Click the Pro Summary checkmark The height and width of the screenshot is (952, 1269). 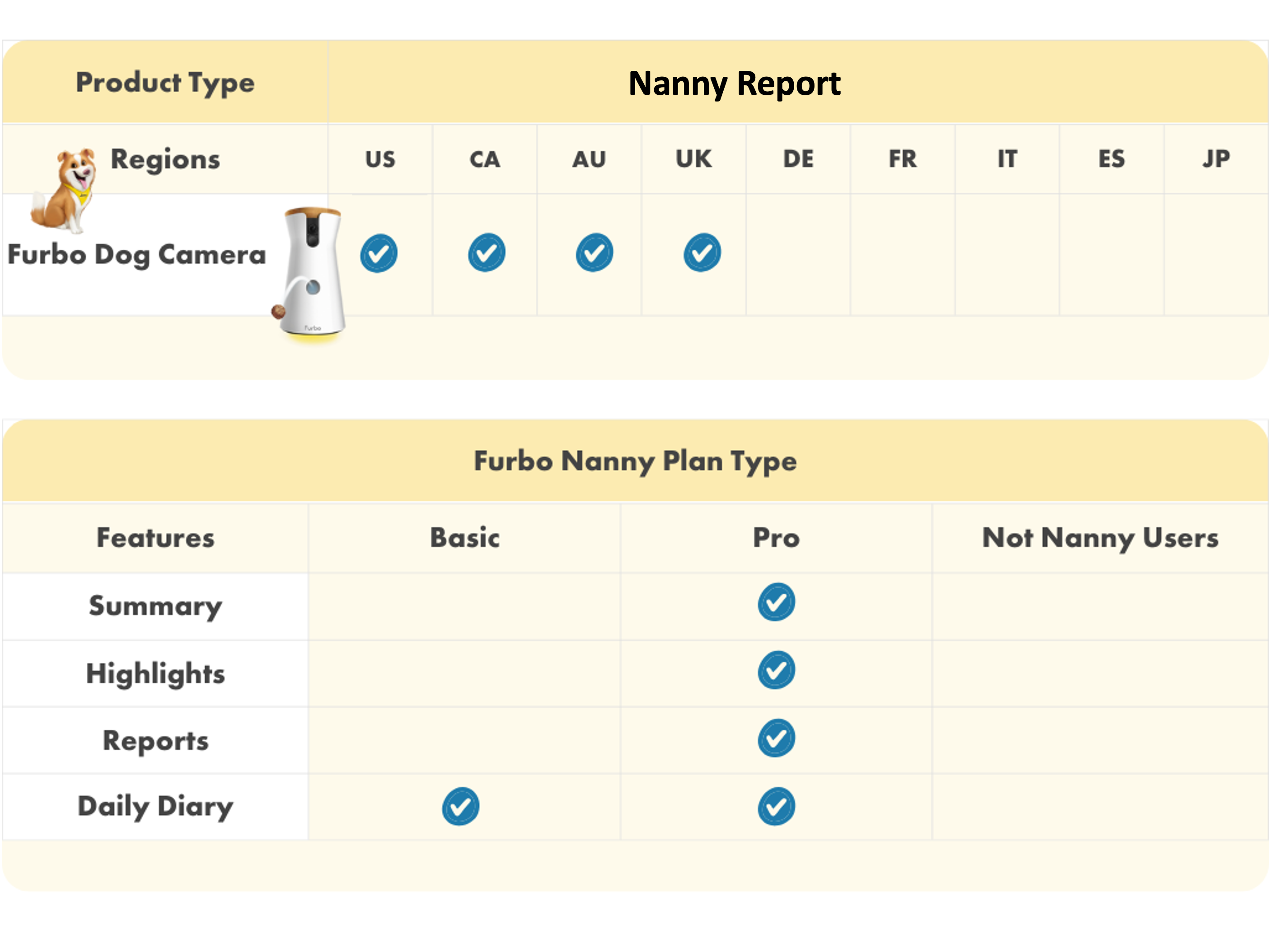tap(776, 602)
